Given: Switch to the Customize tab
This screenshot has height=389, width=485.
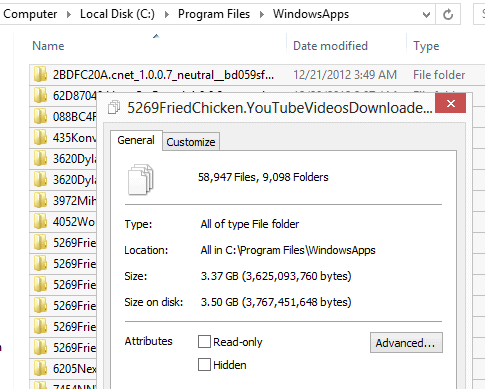Looking at the screenshot, I should pos(191,142).
